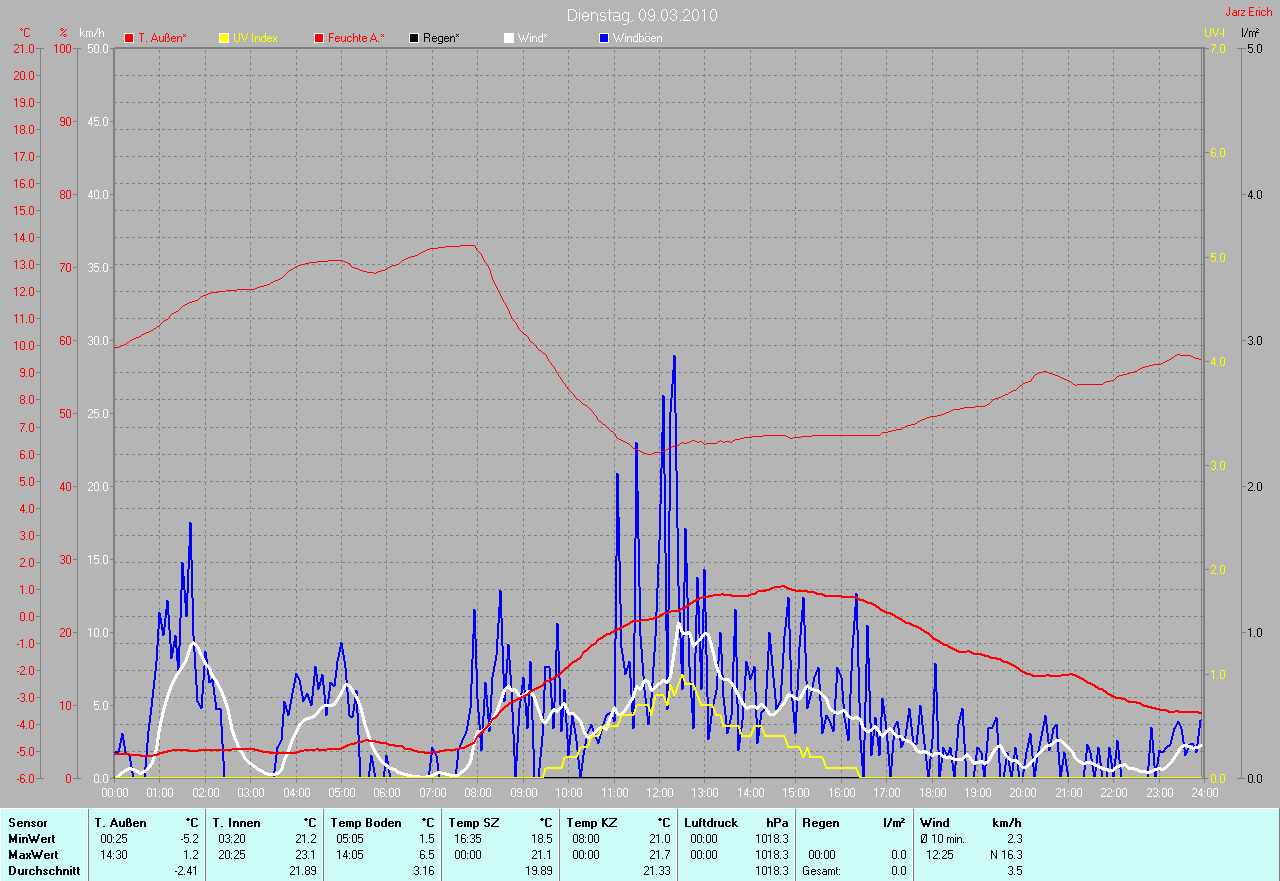This screenshot has height=881, width=1280.
Task: Click the 06:00 time axis marker
Action: pos(387,792)
